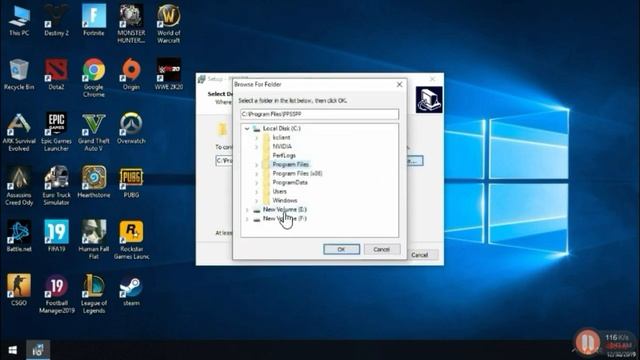Select the NVIDIA folder
Screen dimensions: 640x360
tap(282, 147)
